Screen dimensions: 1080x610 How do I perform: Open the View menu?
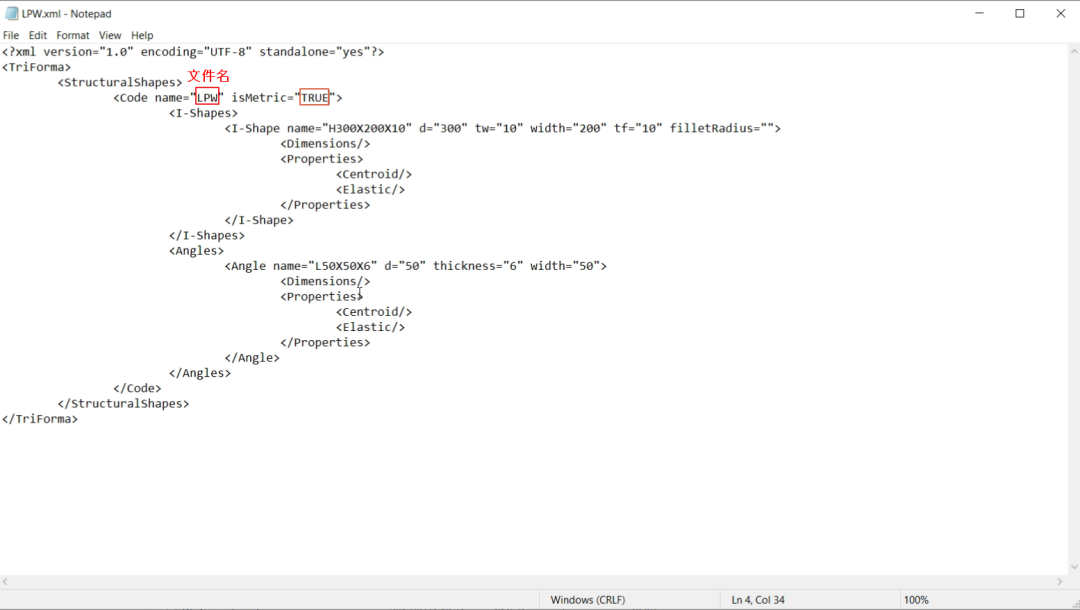[110, 35]
